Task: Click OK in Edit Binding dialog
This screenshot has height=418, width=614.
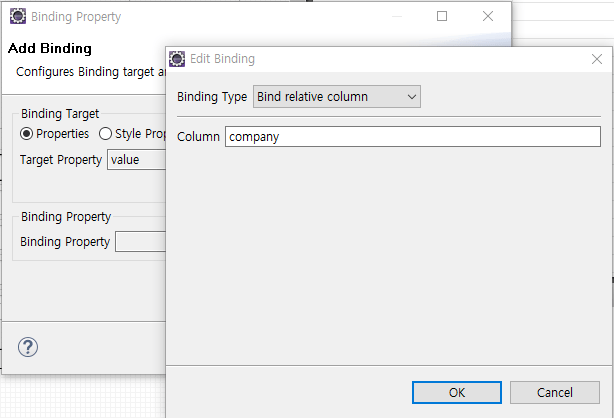Action: (457, 392)
